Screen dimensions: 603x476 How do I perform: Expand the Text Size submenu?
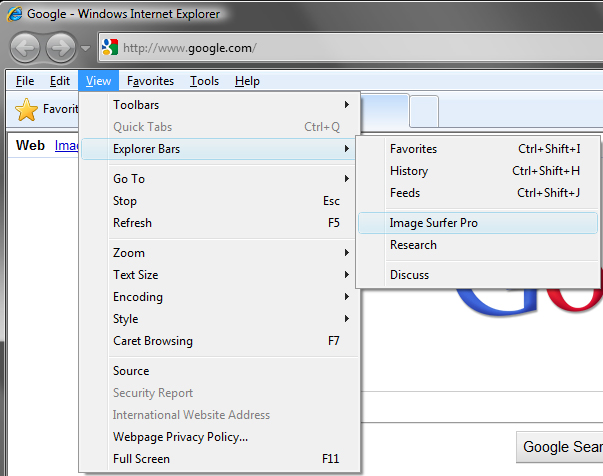coord(220,275)
